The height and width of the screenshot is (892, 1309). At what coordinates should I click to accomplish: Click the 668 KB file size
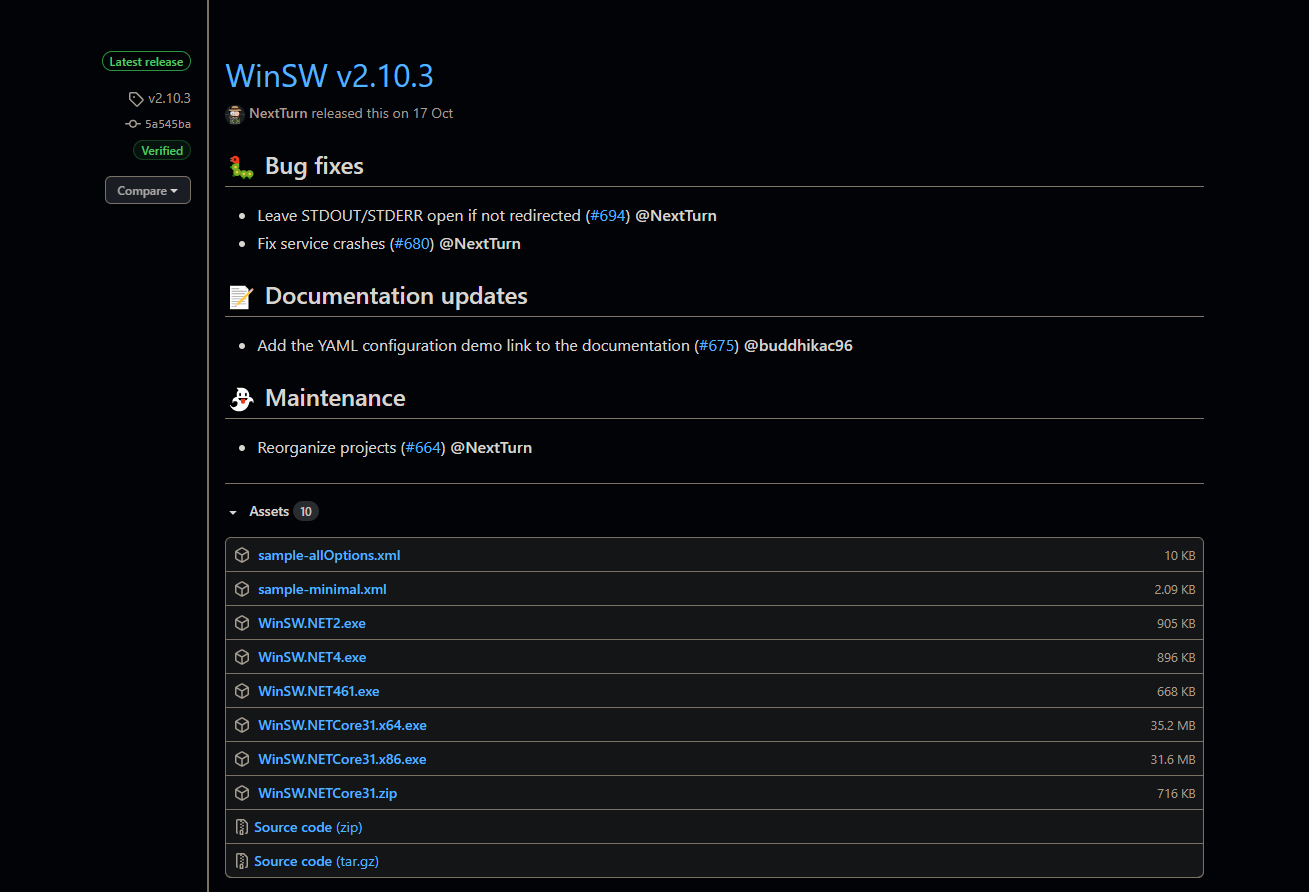coord(1176,692)
